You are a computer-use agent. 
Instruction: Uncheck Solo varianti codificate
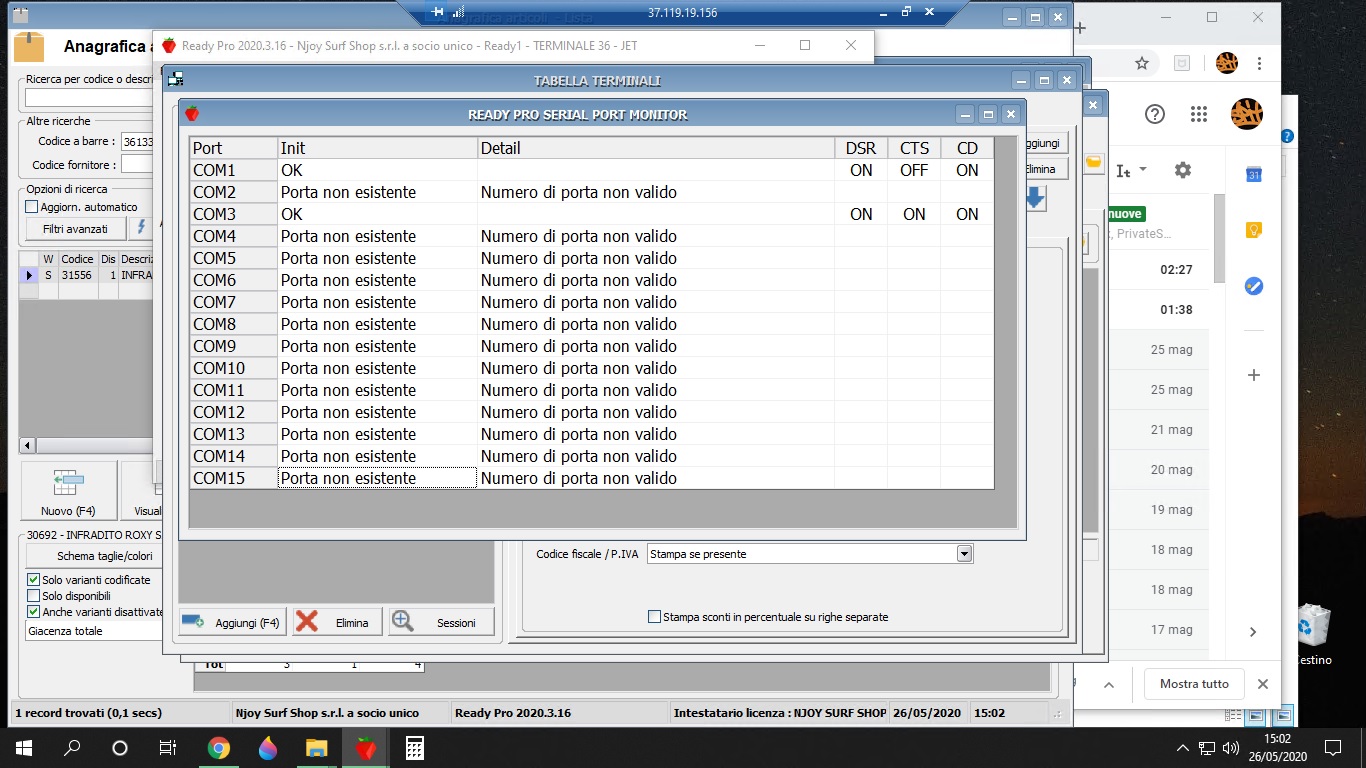[33, 580]
